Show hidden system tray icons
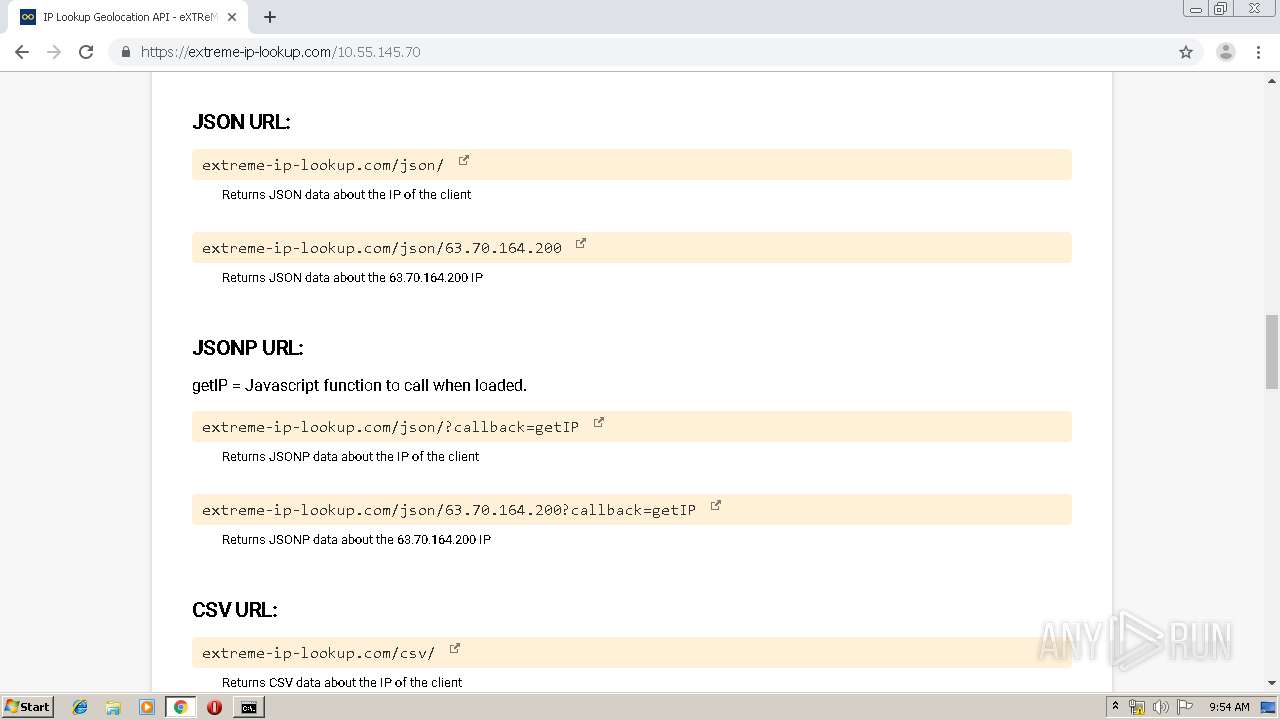Viewport: 1280px width, 720px height. coord(1115,707)
